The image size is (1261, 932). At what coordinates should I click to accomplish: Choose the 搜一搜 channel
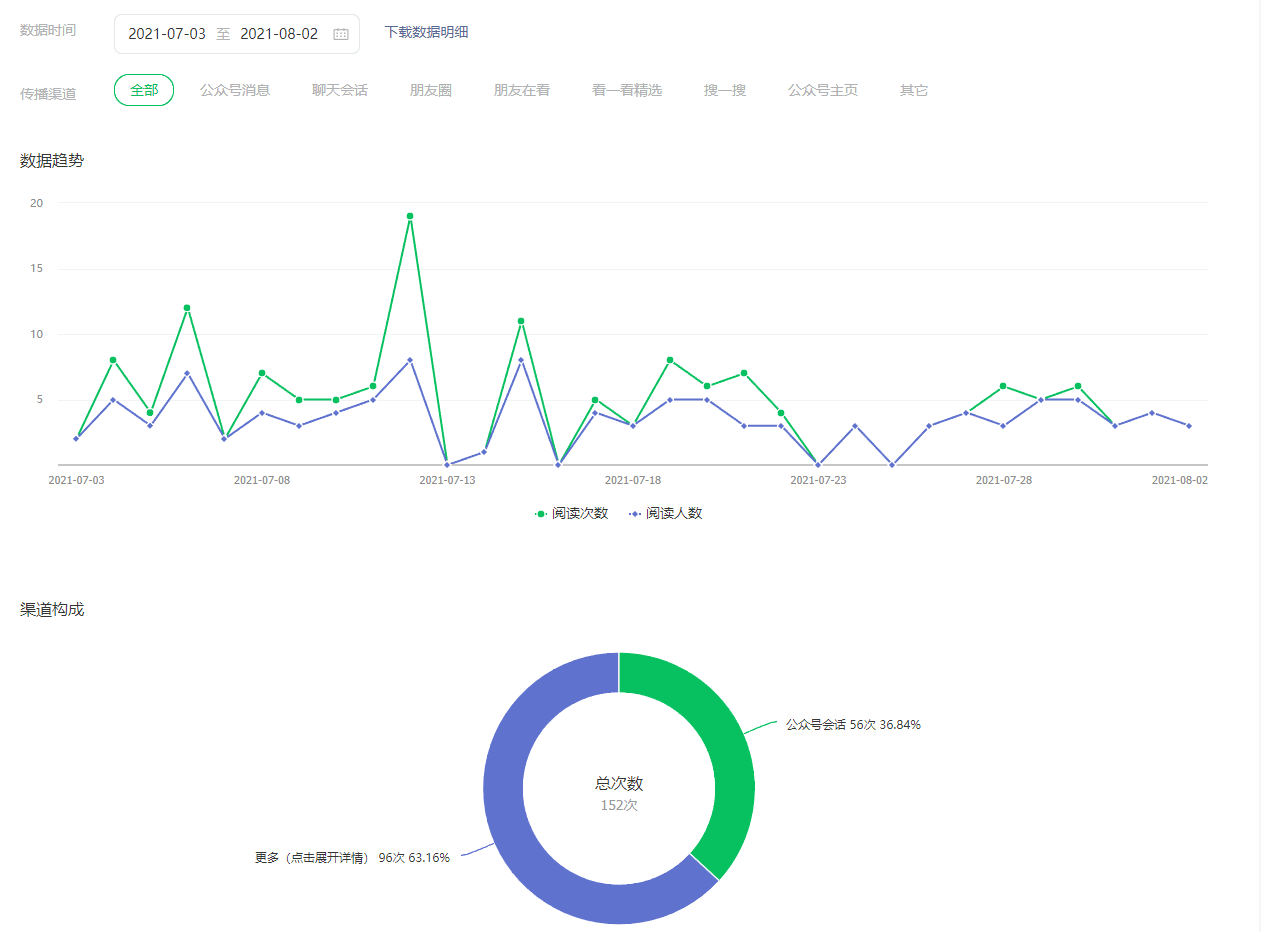(725, 90)
